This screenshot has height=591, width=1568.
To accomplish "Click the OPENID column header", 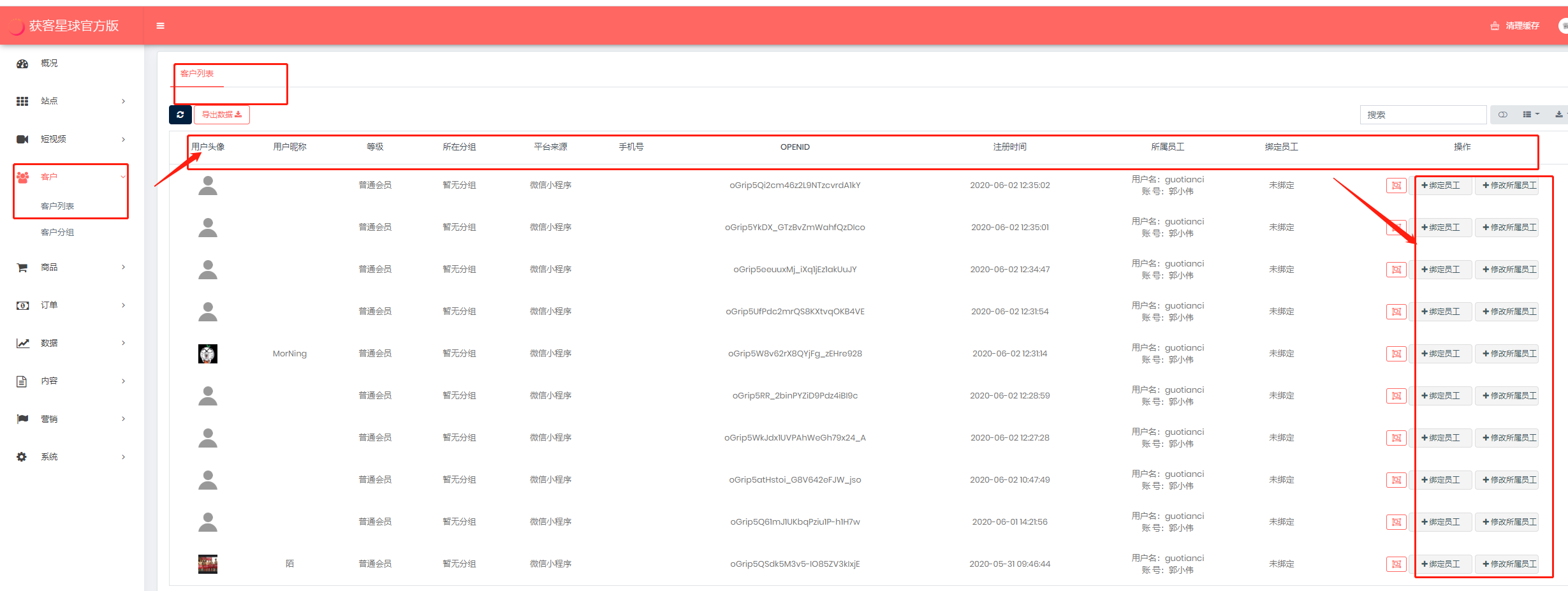I will pyautogui.click(x=795, y=147).
